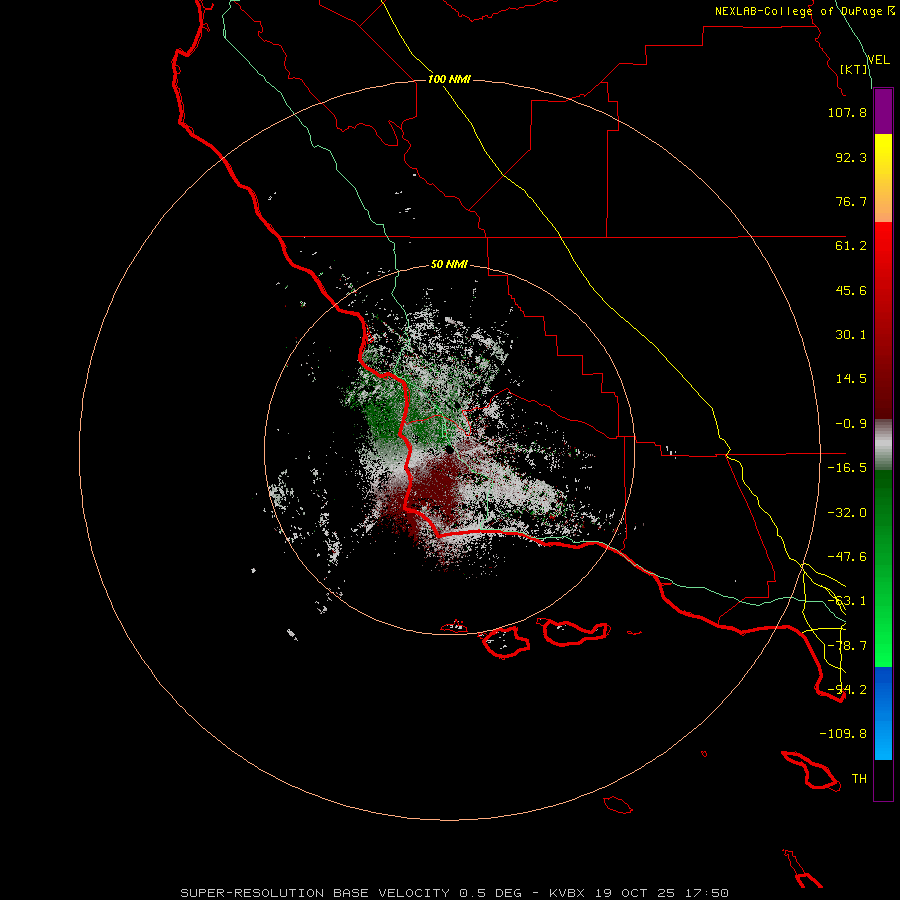Click the 92.3 velocity scale value
900x900 pixels.
tap(851, 157)
